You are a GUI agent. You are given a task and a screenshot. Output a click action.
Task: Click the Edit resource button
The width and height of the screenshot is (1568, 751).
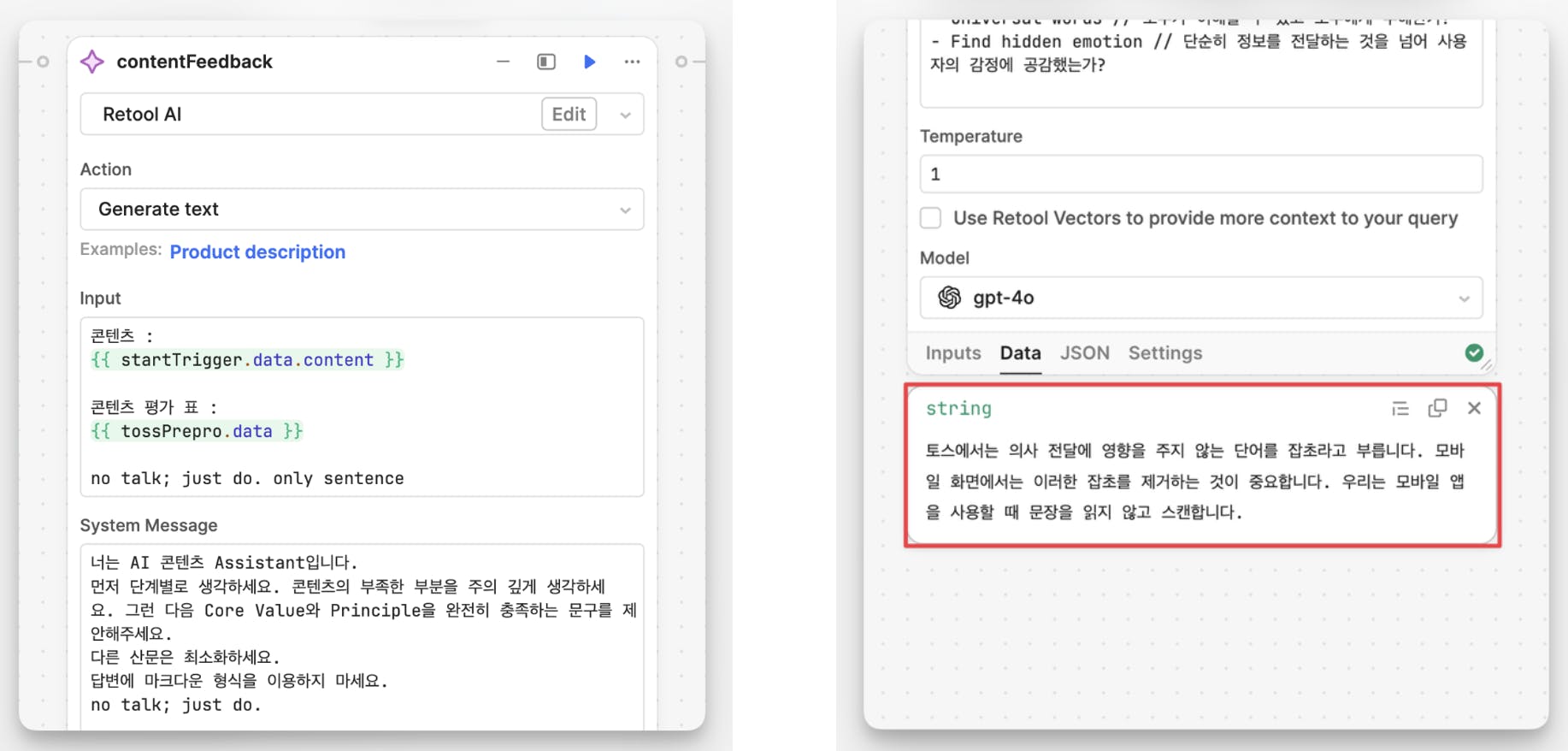pos(569,115)
